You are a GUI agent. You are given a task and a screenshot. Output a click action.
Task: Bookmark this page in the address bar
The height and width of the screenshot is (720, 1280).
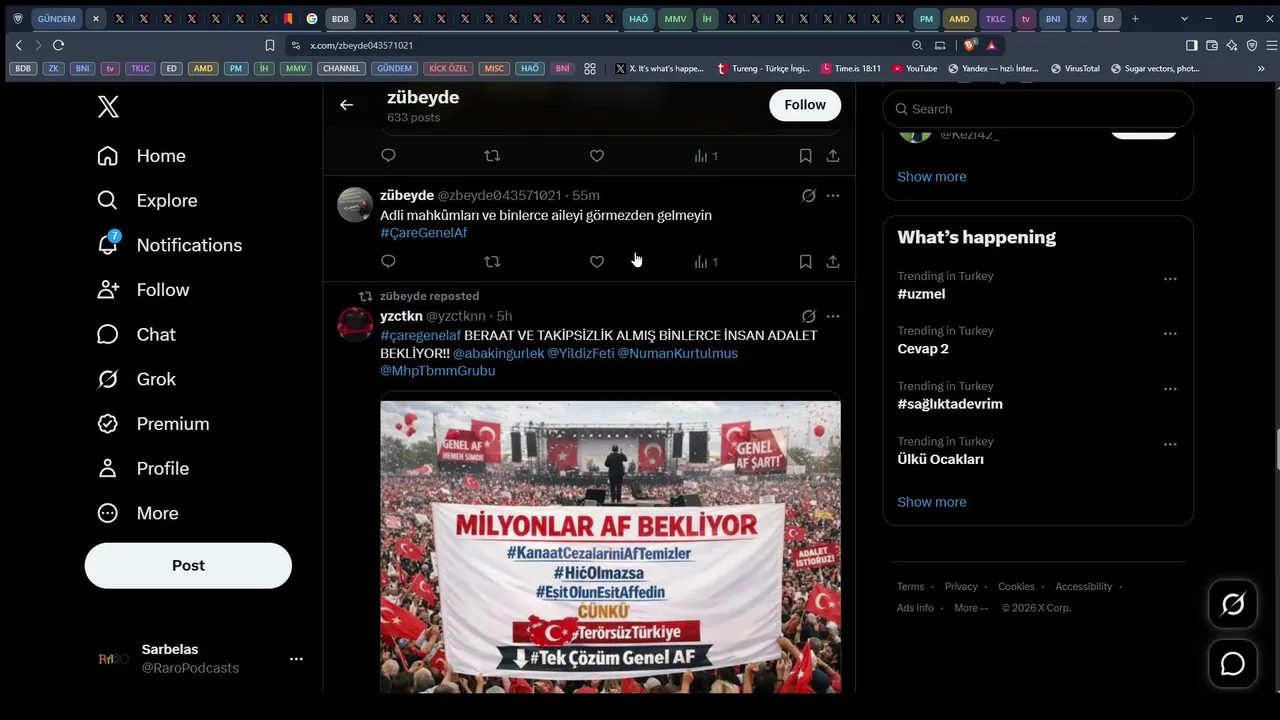pyautogui.click(x=270, y=45)
